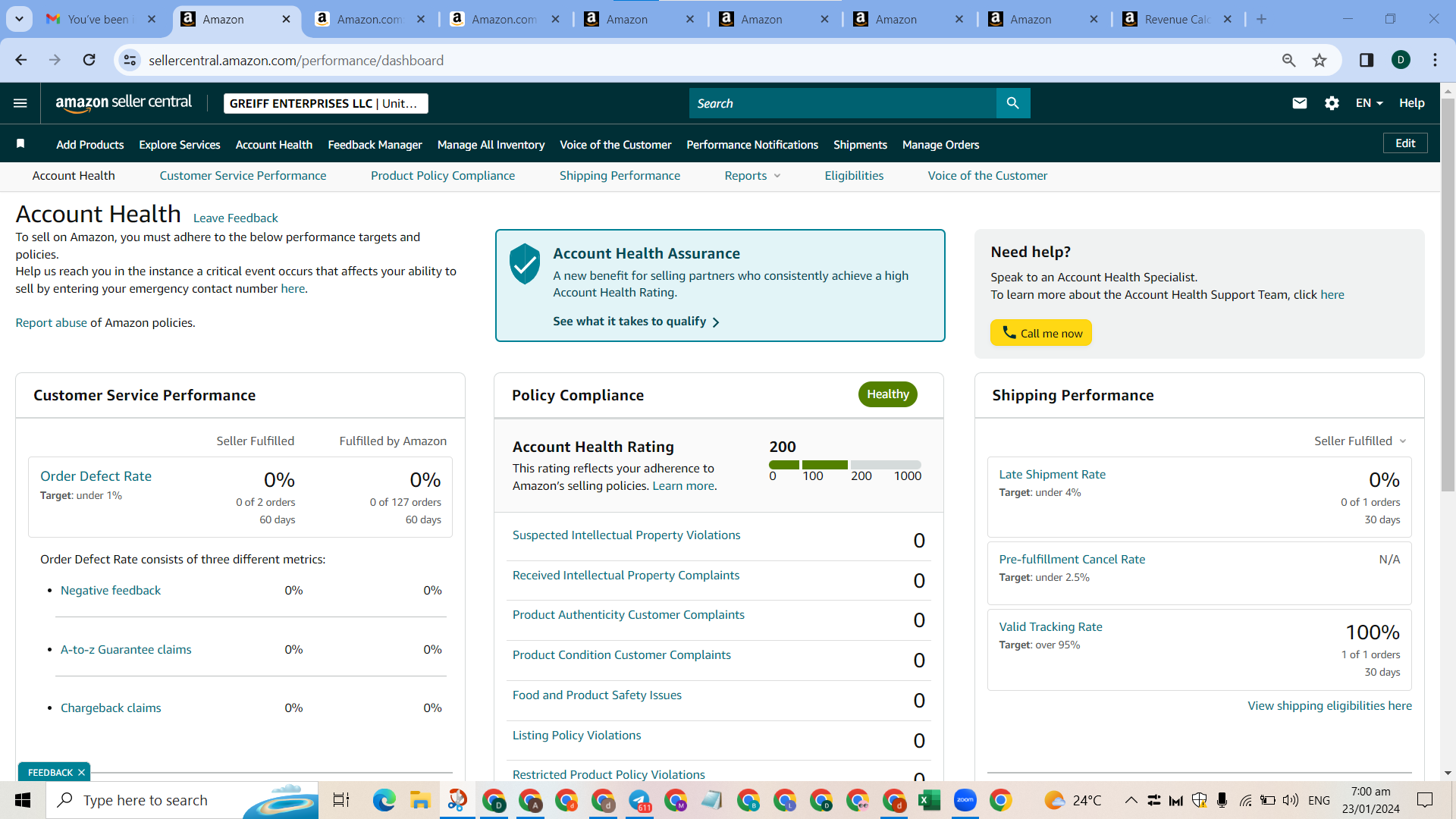Click the Edit bookmarks button

1405,143
